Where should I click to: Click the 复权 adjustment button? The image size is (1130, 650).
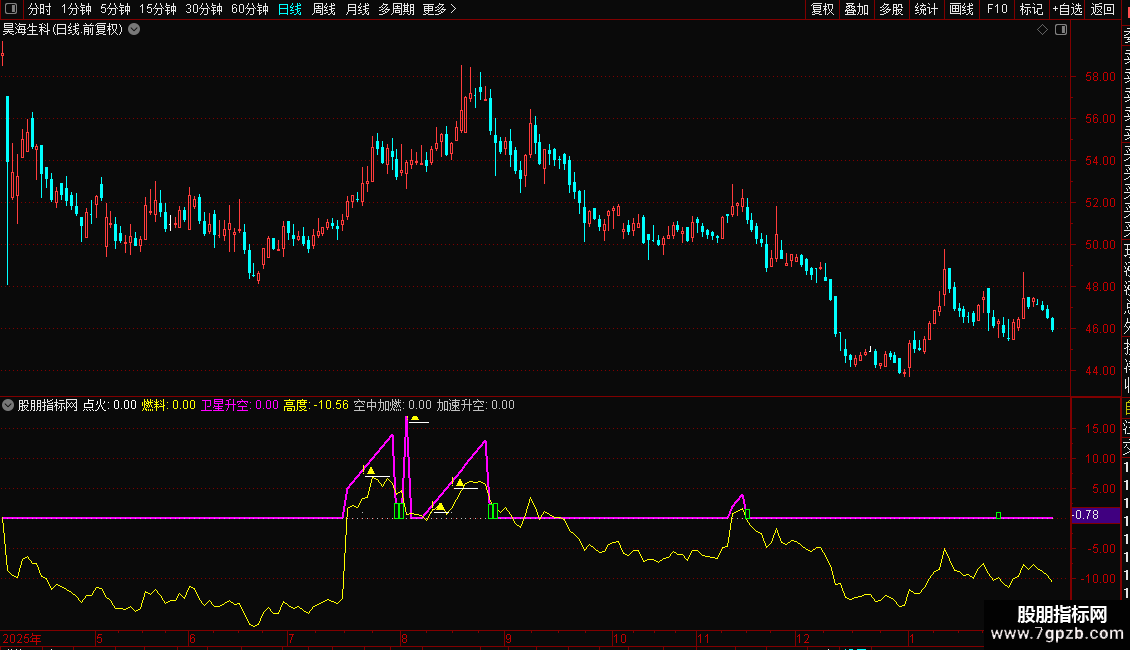823,9
